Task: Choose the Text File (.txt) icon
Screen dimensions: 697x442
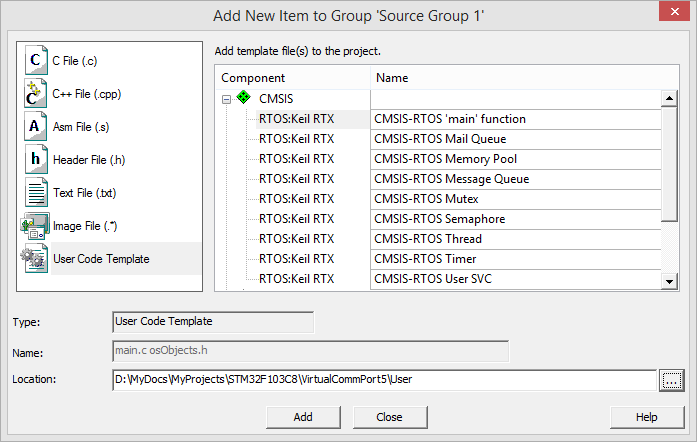Action: tap(35, 192)
